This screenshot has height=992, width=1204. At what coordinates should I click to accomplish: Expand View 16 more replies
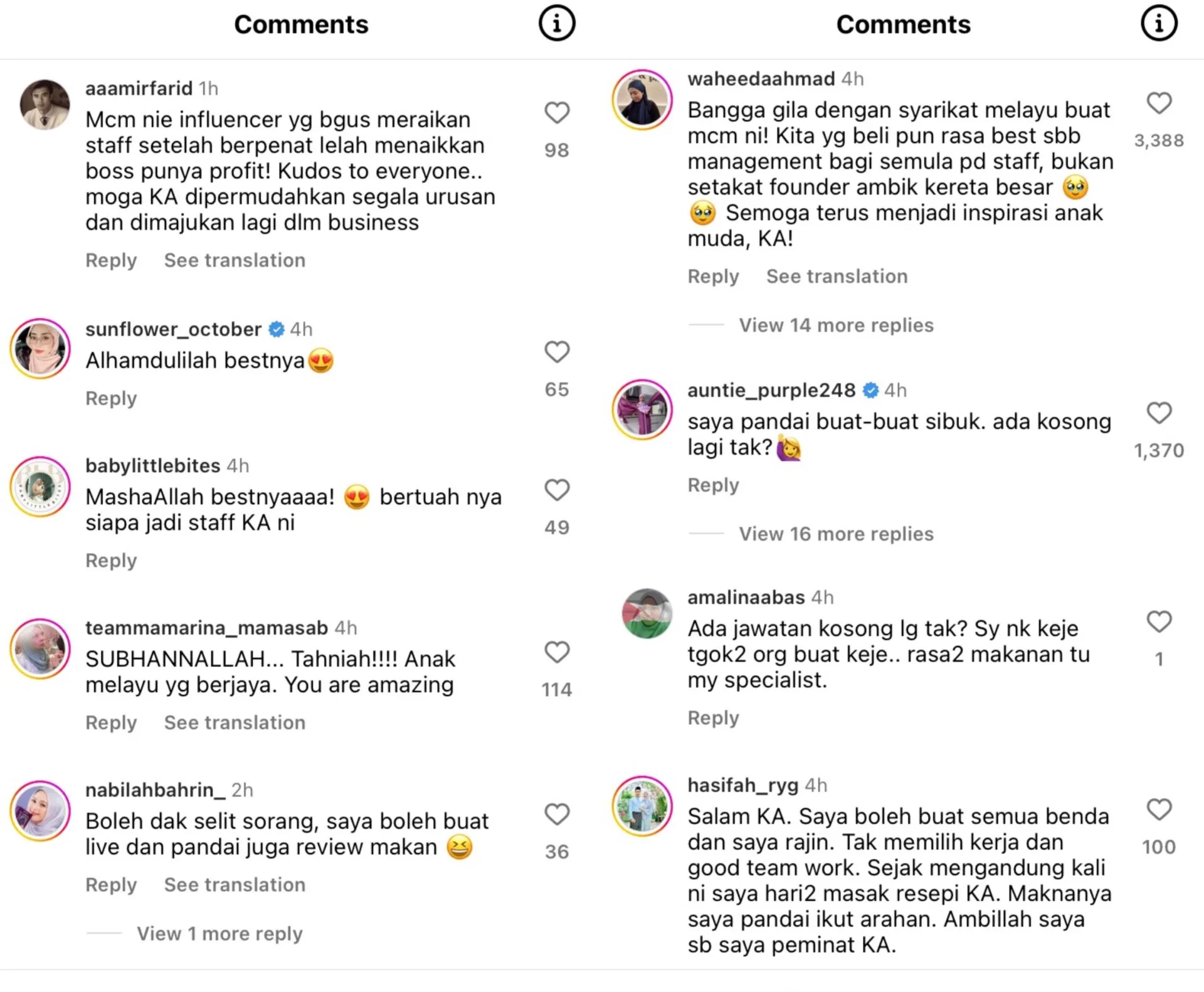pyautogui.click(x=835, y=534)
